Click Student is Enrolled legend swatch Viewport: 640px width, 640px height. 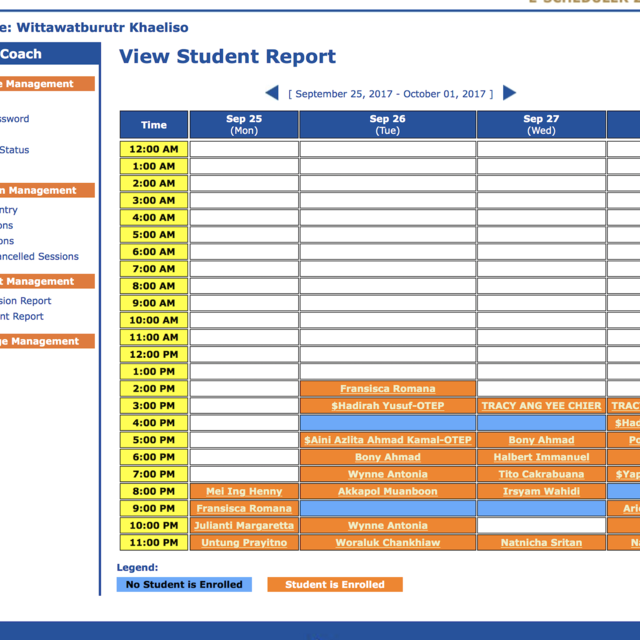pos(335,584)
